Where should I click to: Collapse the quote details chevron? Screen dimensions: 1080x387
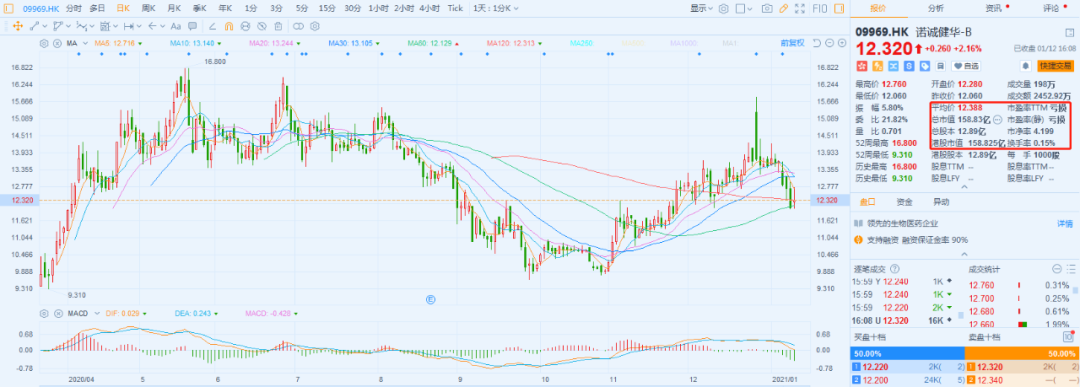pos(964,187)
